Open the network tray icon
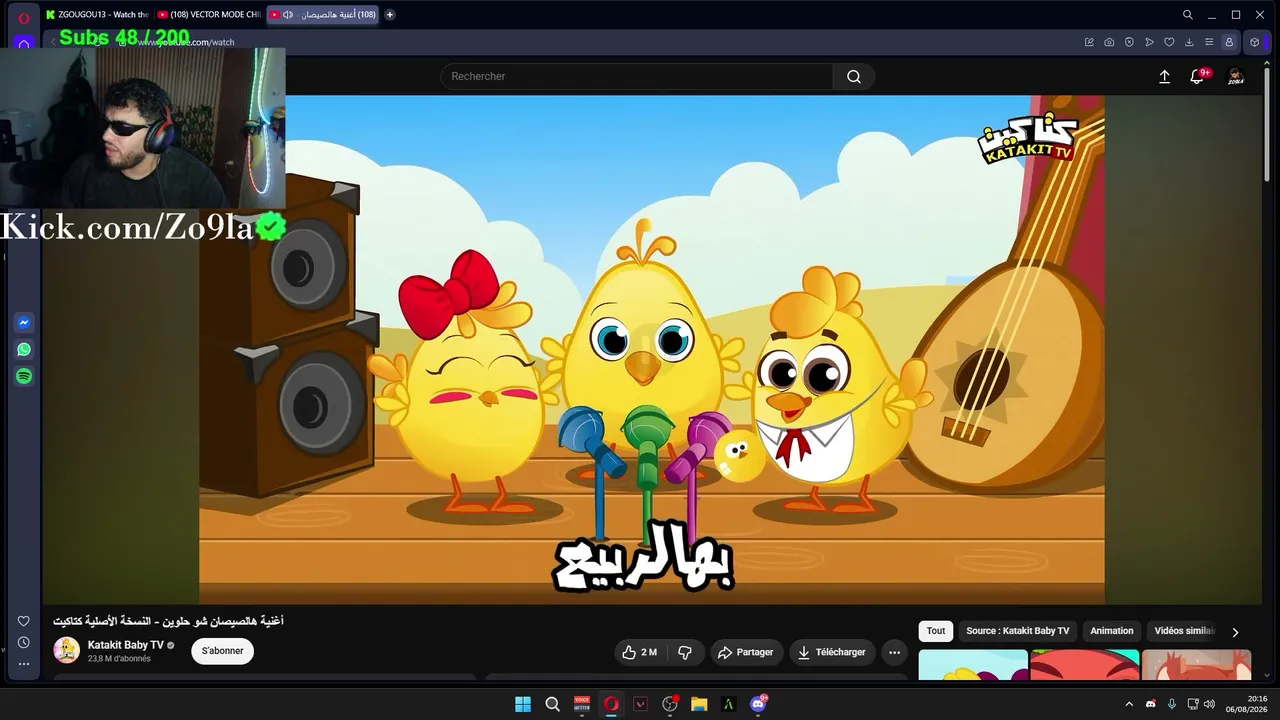1280x720 pixels. click(x=1193, y=704)
